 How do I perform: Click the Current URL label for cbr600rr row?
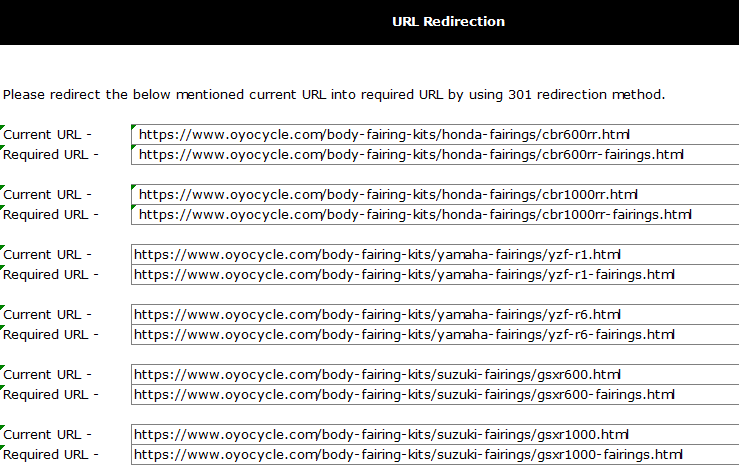click(x=47, y=135)
